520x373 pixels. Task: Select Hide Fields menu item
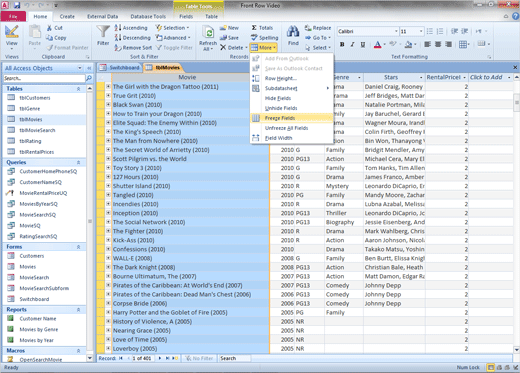tap(291, 98)
